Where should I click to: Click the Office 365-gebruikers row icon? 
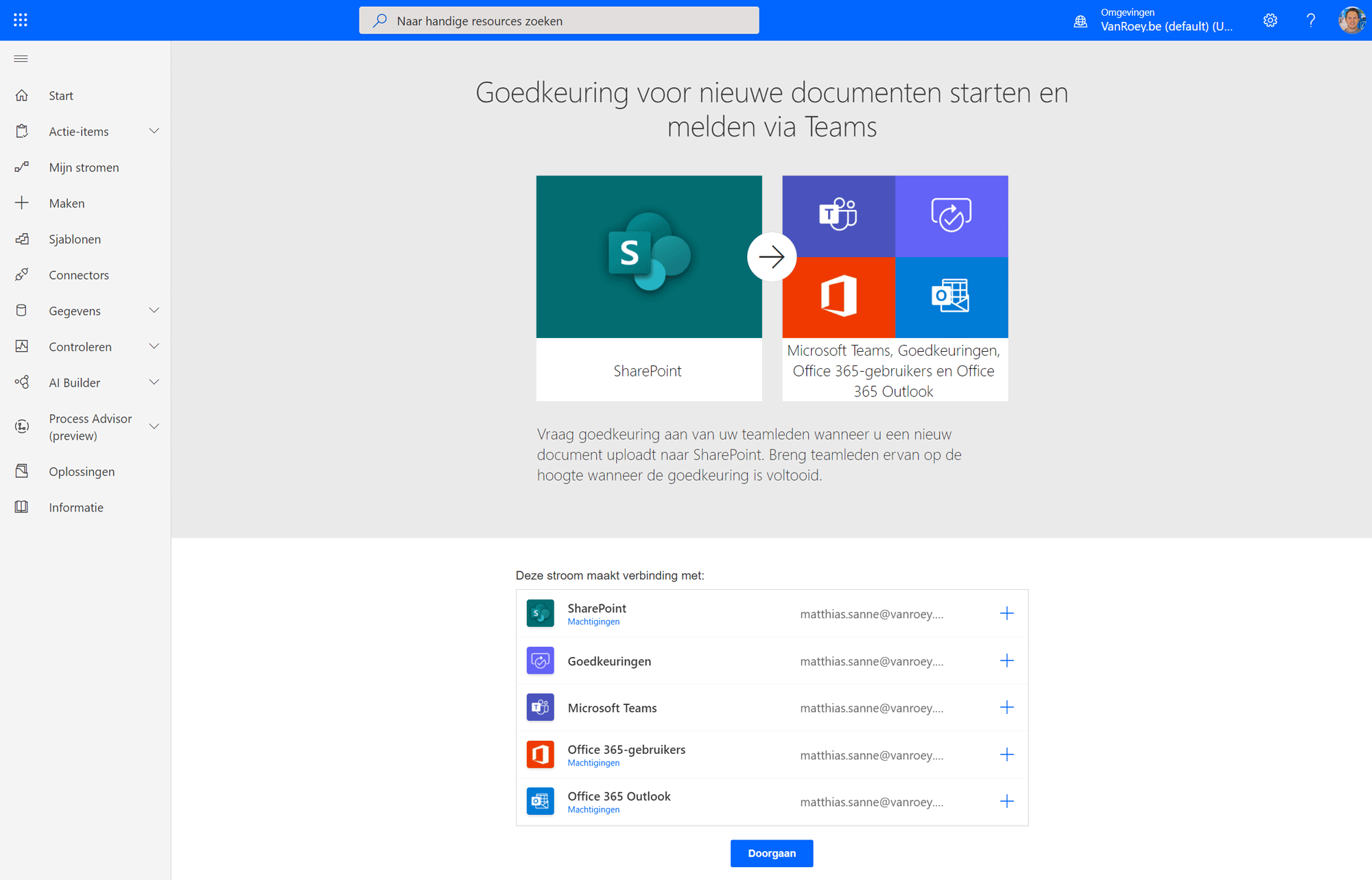coord(541,754)
